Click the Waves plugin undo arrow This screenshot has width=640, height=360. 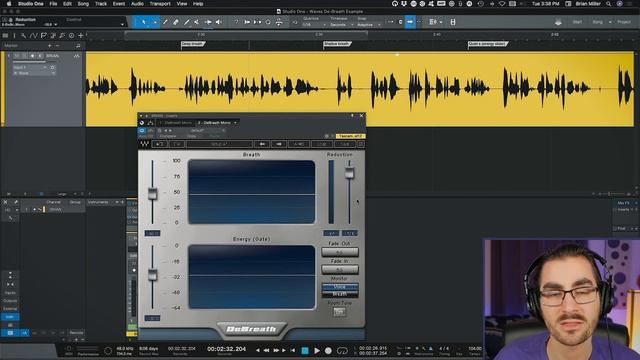click(x=159, y=144)
